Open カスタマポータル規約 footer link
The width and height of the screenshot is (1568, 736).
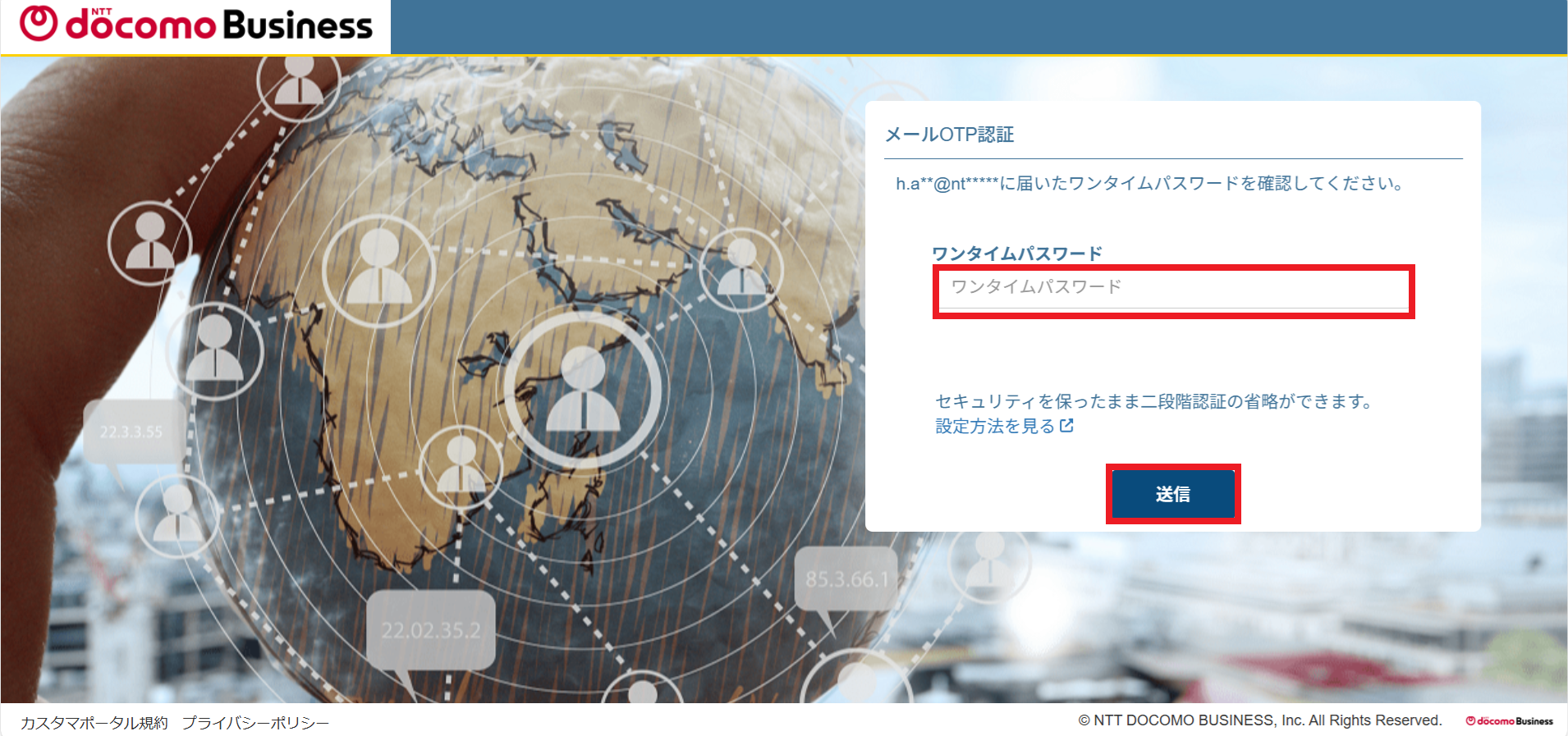(x=94, y=723)
